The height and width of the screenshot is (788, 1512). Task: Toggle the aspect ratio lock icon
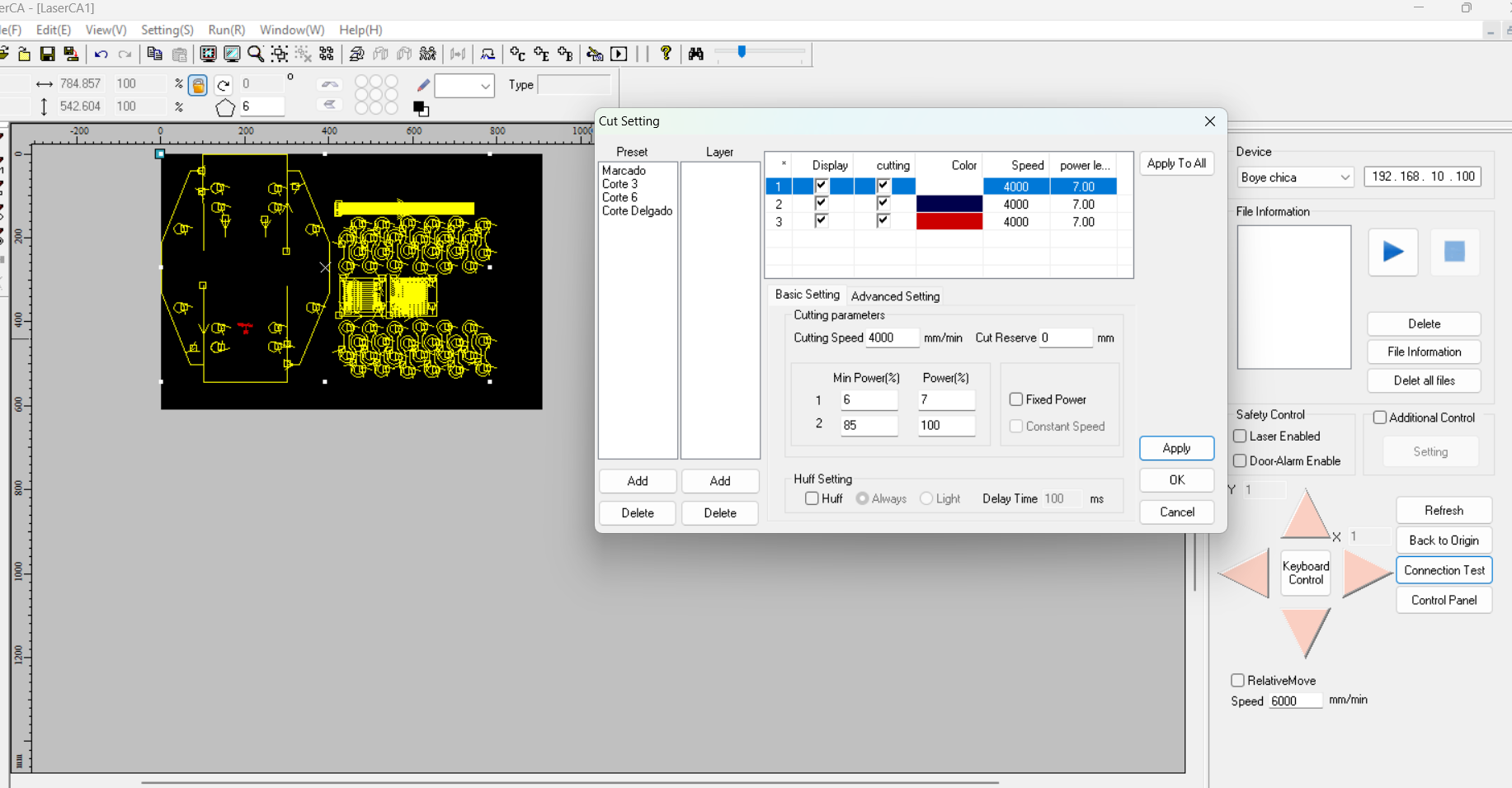coord(198,85)
